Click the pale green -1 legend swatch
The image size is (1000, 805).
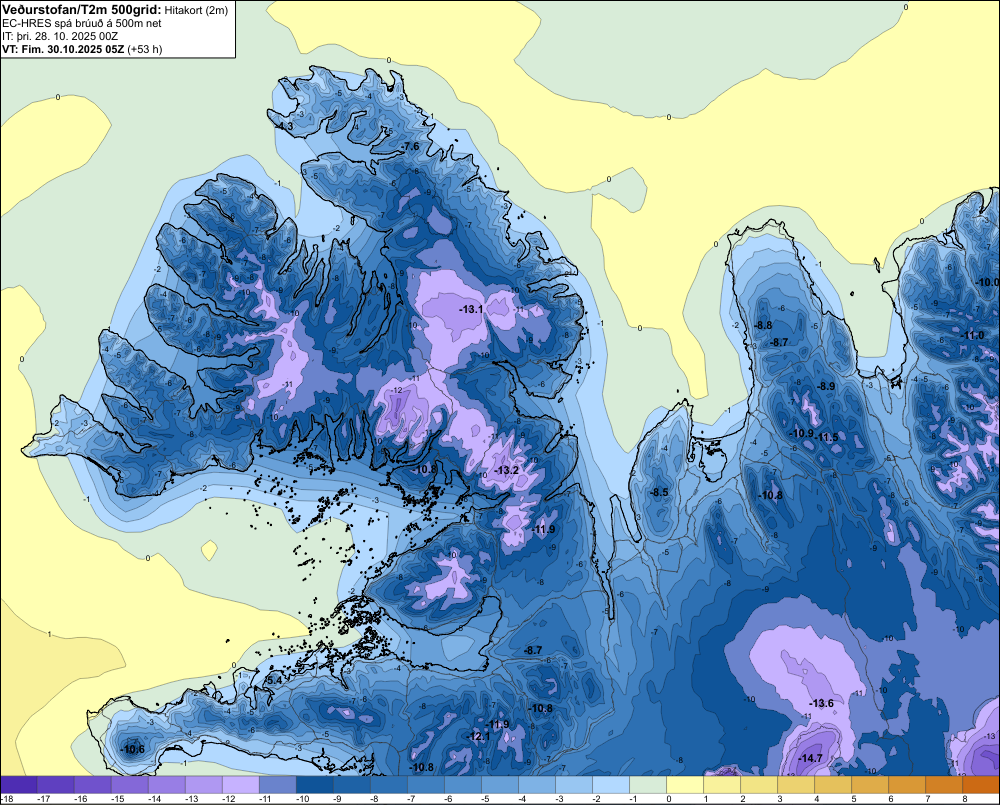(x=647, y=784)
